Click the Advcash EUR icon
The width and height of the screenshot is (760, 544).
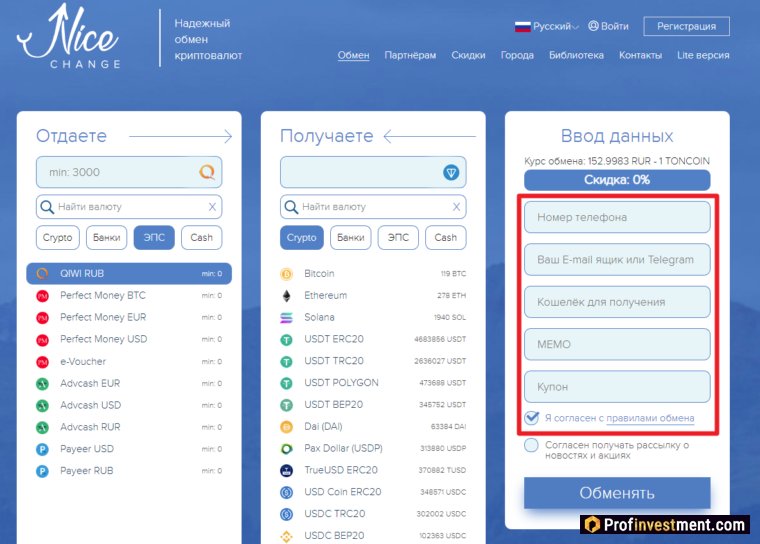pos(43,384)
